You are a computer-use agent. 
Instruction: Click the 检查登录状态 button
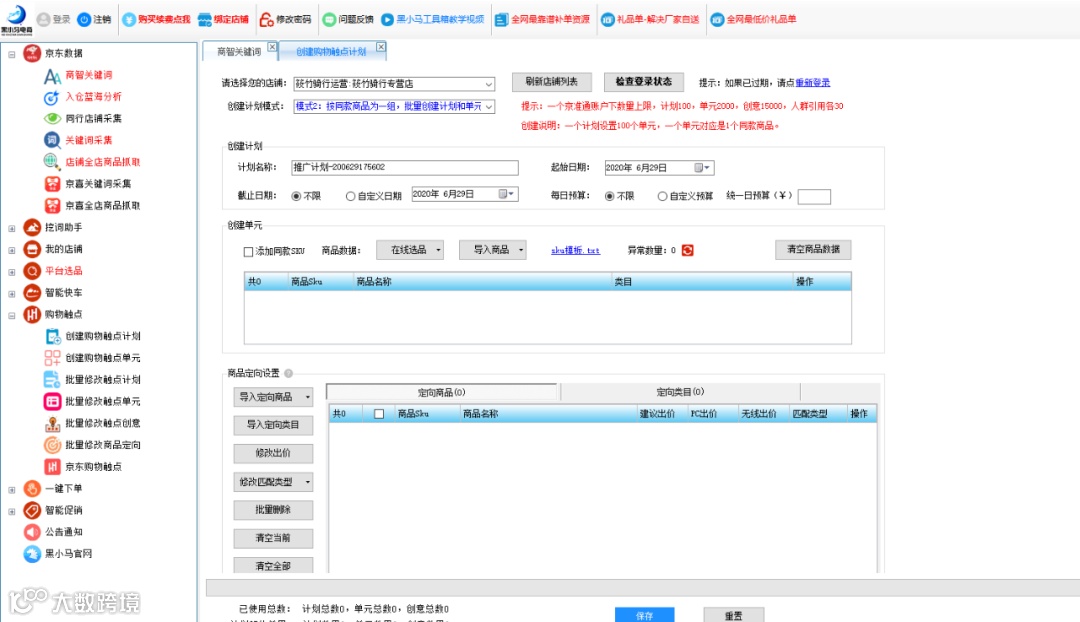[x=643, y=81]
